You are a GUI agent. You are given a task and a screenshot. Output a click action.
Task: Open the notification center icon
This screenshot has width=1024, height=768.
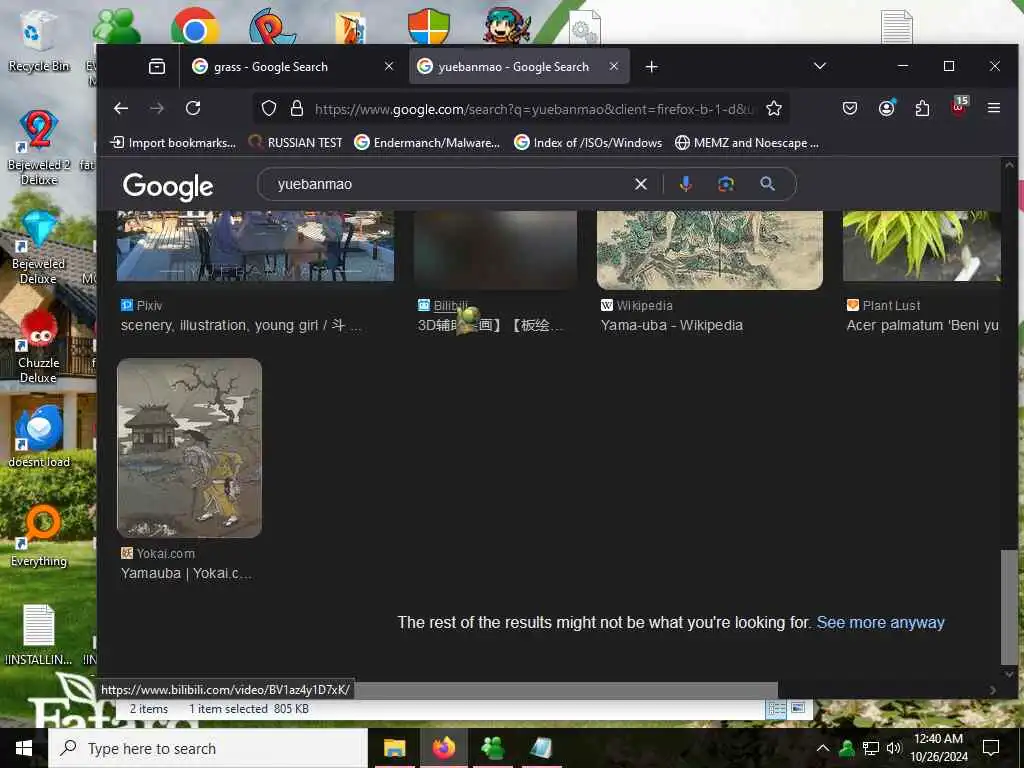click(x=991, y=748)
